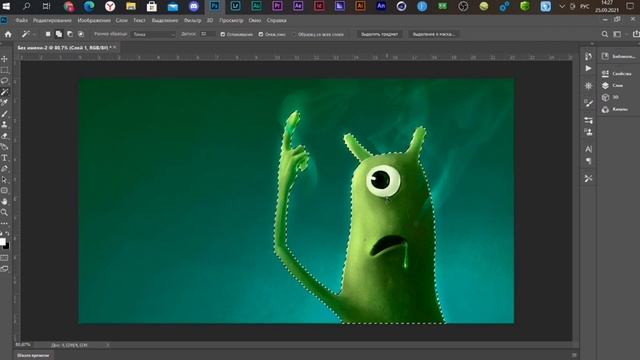
Task: Open the Actions play-arrow panel icon
Action: [x=588, y=68]
